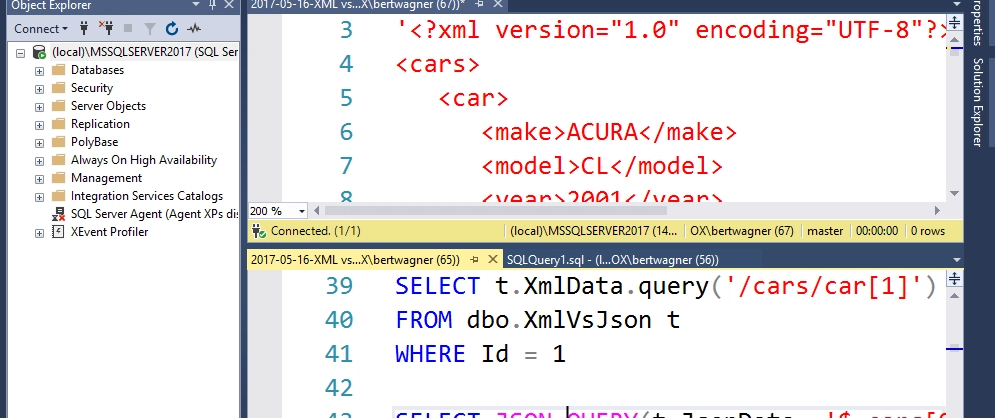Switch to the SQLQuery1.sql (56) tab
The height and width of the screenshot is (418, 995).
coord(612,259)
